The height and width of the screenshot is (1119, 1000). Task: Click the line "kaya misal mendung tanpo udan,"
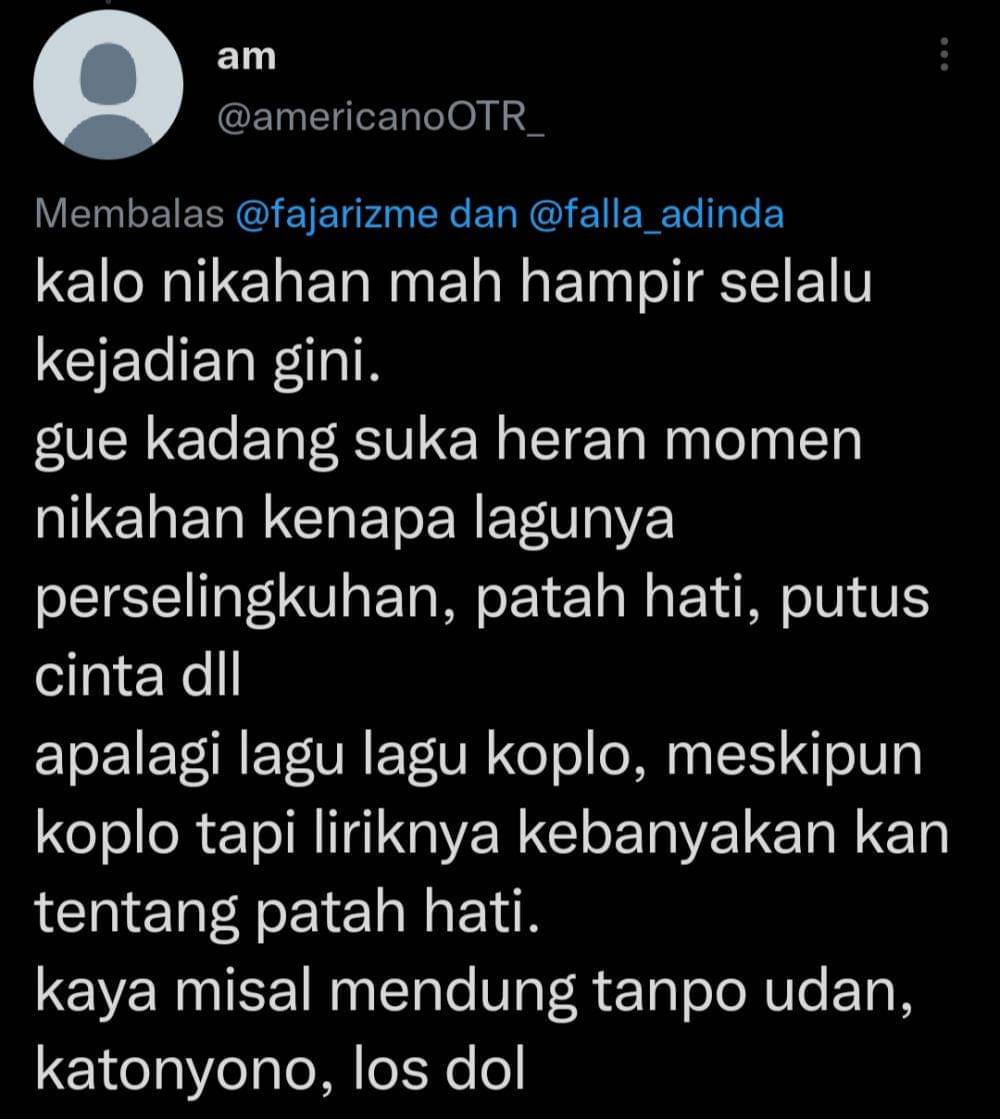(x=474, y=992)
